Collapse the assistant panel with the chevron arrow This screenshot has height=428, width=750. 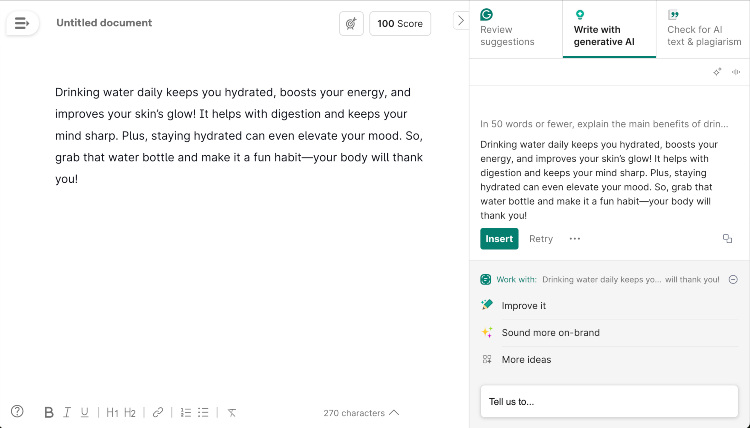coord(461,21)
